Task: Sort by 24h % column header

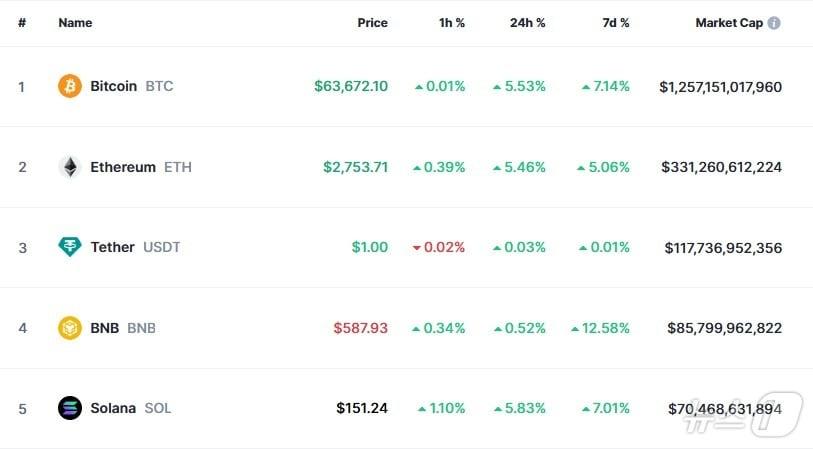Action: pos(526,23)
